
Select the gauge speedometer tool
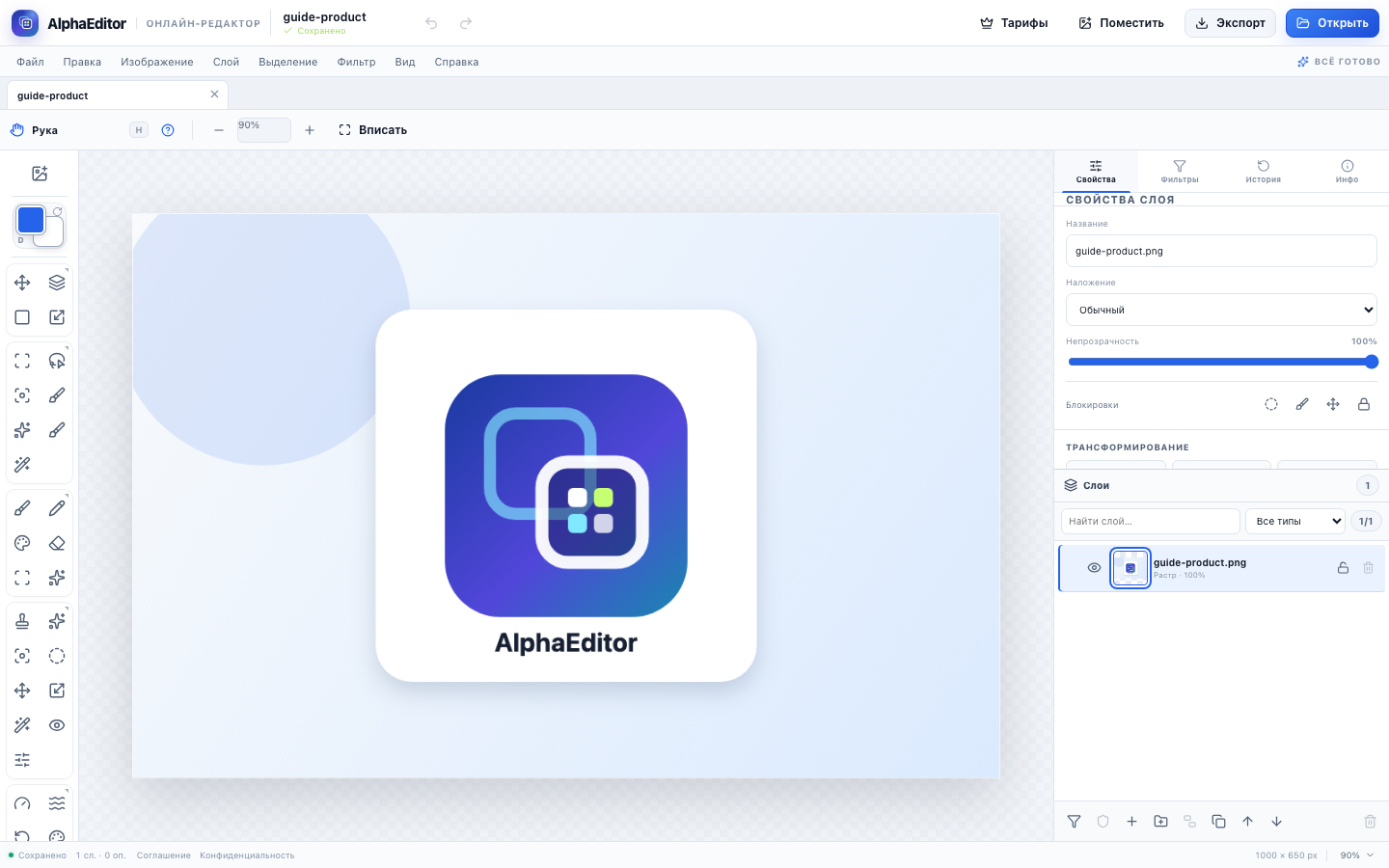point(22,803)
